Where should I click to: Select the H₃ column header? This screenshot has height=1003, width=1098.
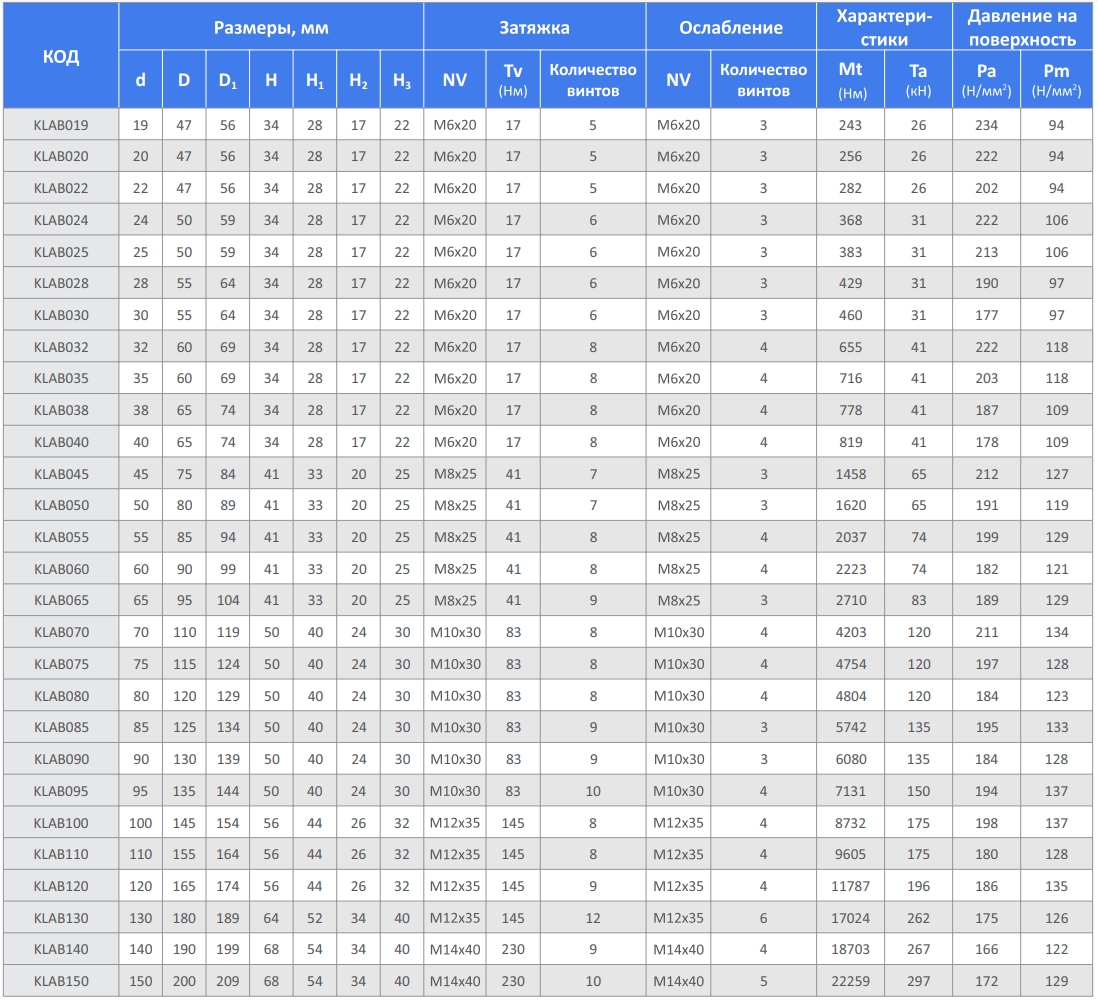[x=402, y=80]
